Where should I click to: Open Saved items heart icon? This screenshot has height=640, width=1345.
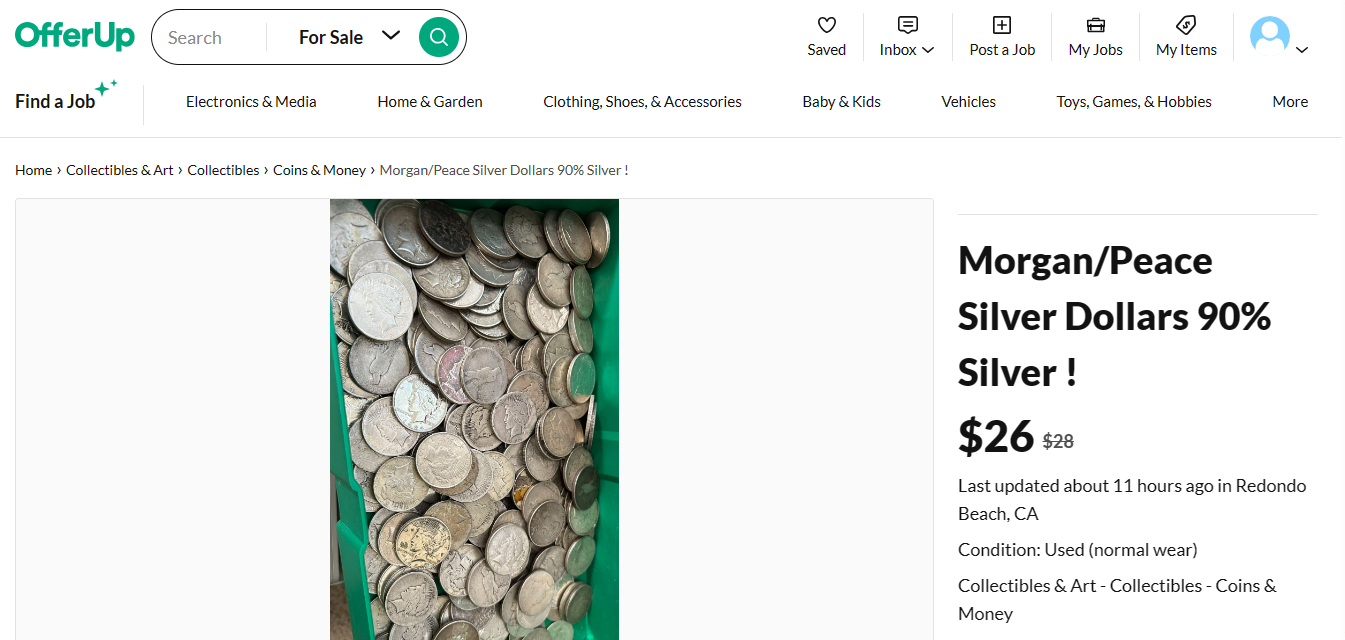[x=826, y=25]
